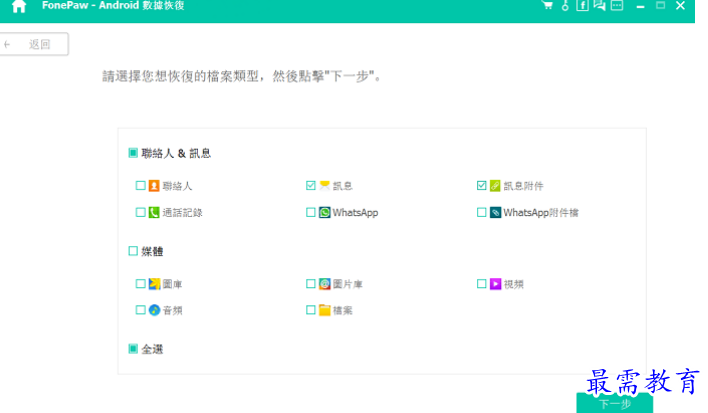708x413 pixels.
Task: Open the more menu icon in title bar
Action: pos(617,5)
